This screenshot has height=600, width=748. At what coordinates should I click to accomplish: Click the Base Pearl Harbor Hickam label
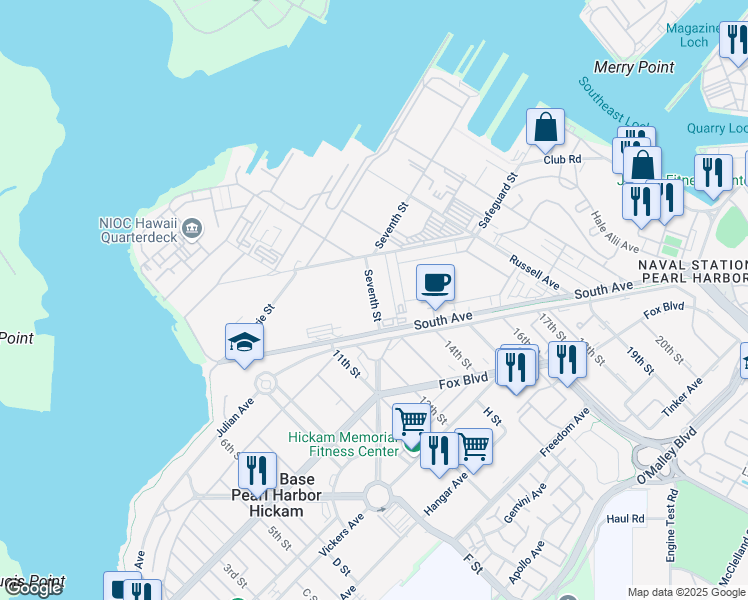pos(276,495)
